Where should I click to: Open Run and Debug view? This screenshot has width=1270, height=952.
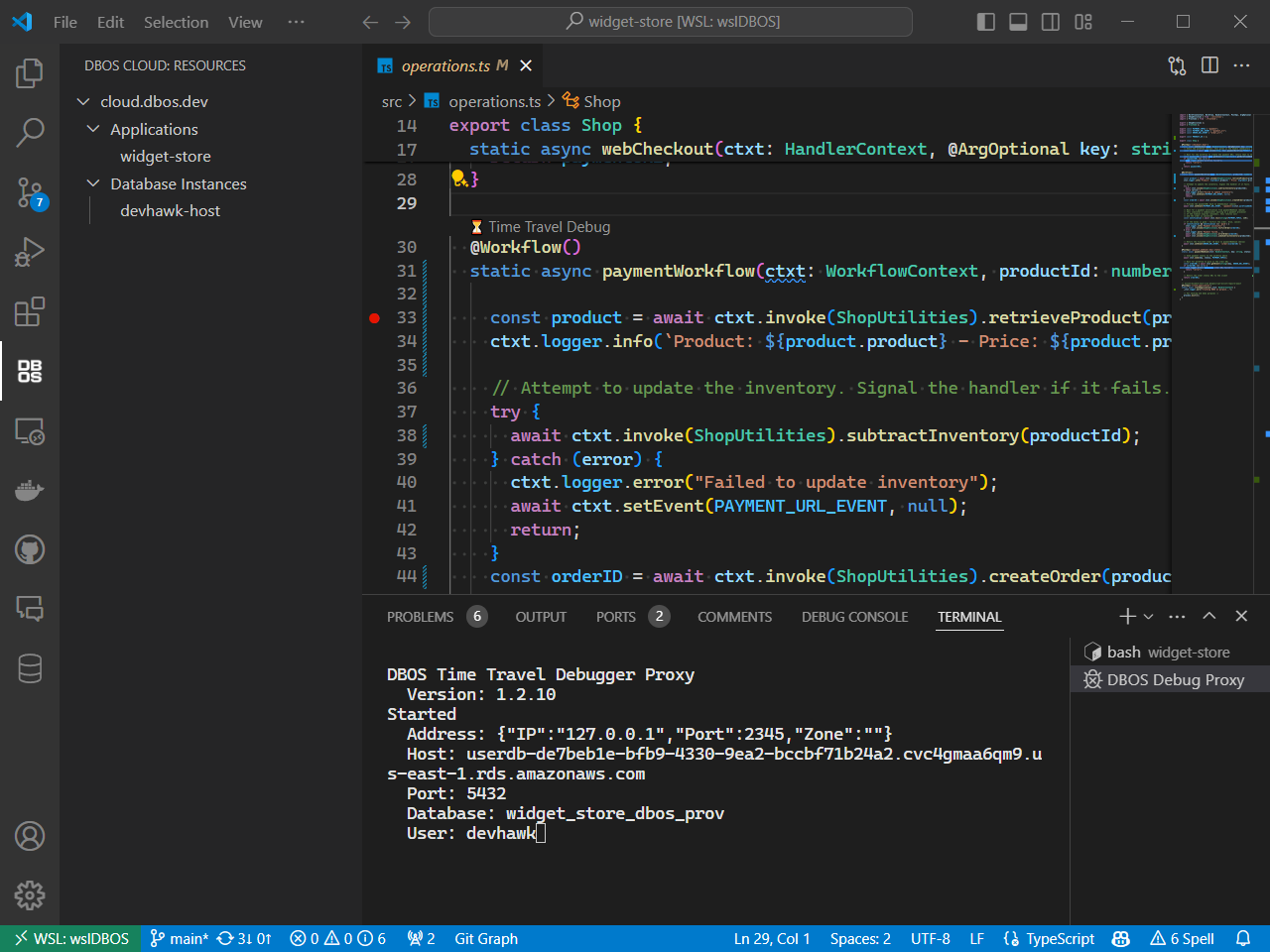coord(30,252)
